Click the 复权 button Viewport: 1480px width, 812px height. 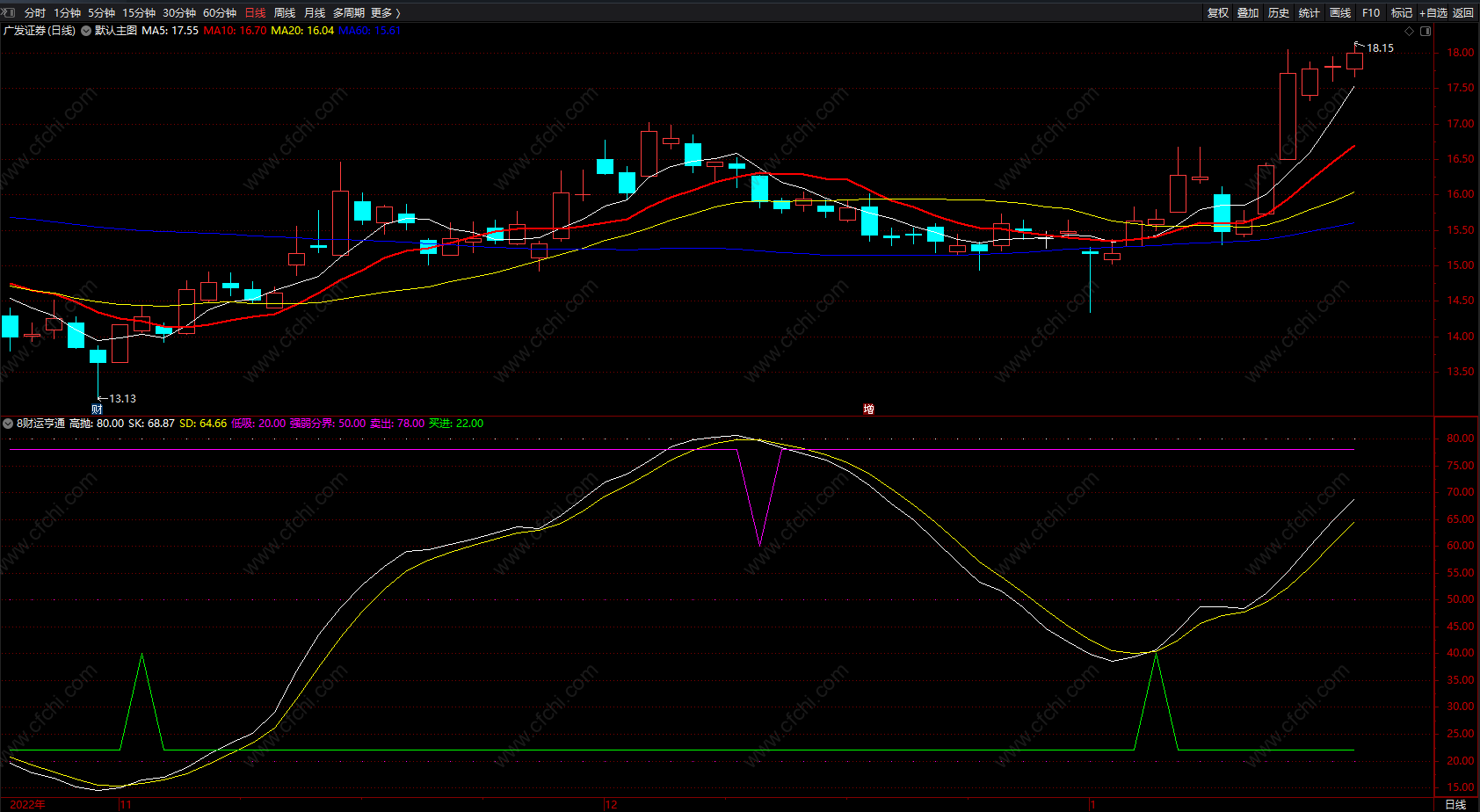click(x=1218, y=13)
